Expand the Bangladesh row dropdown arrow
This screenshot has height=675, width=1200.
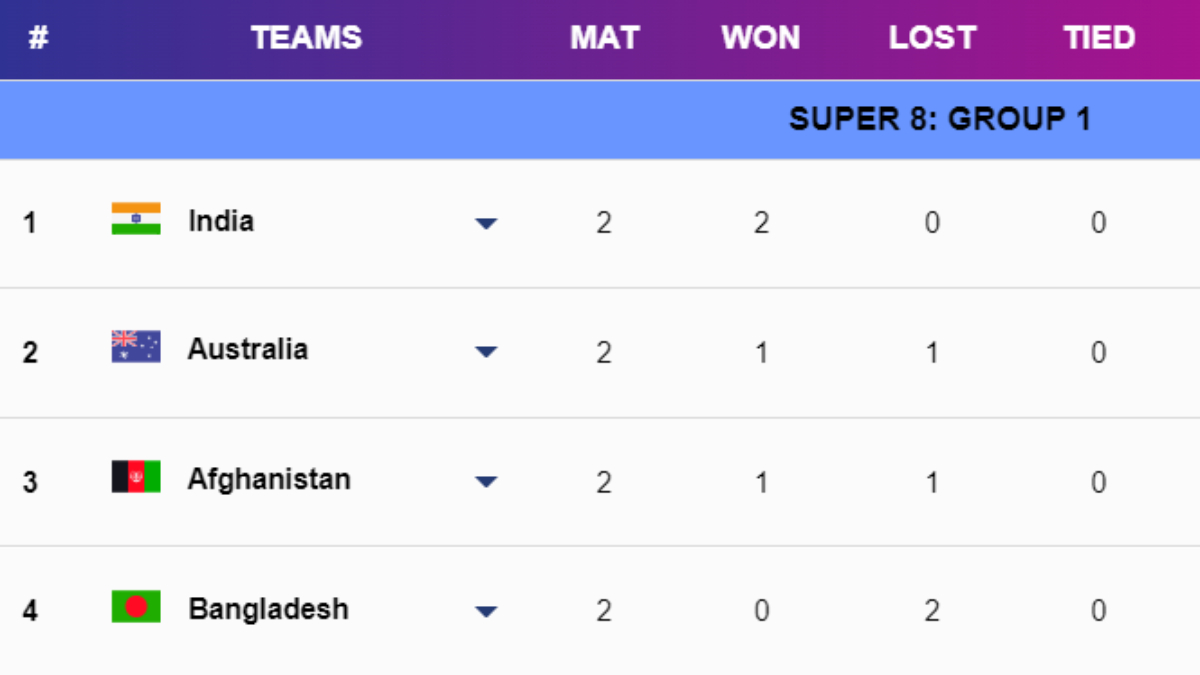(x=486, y=611)
